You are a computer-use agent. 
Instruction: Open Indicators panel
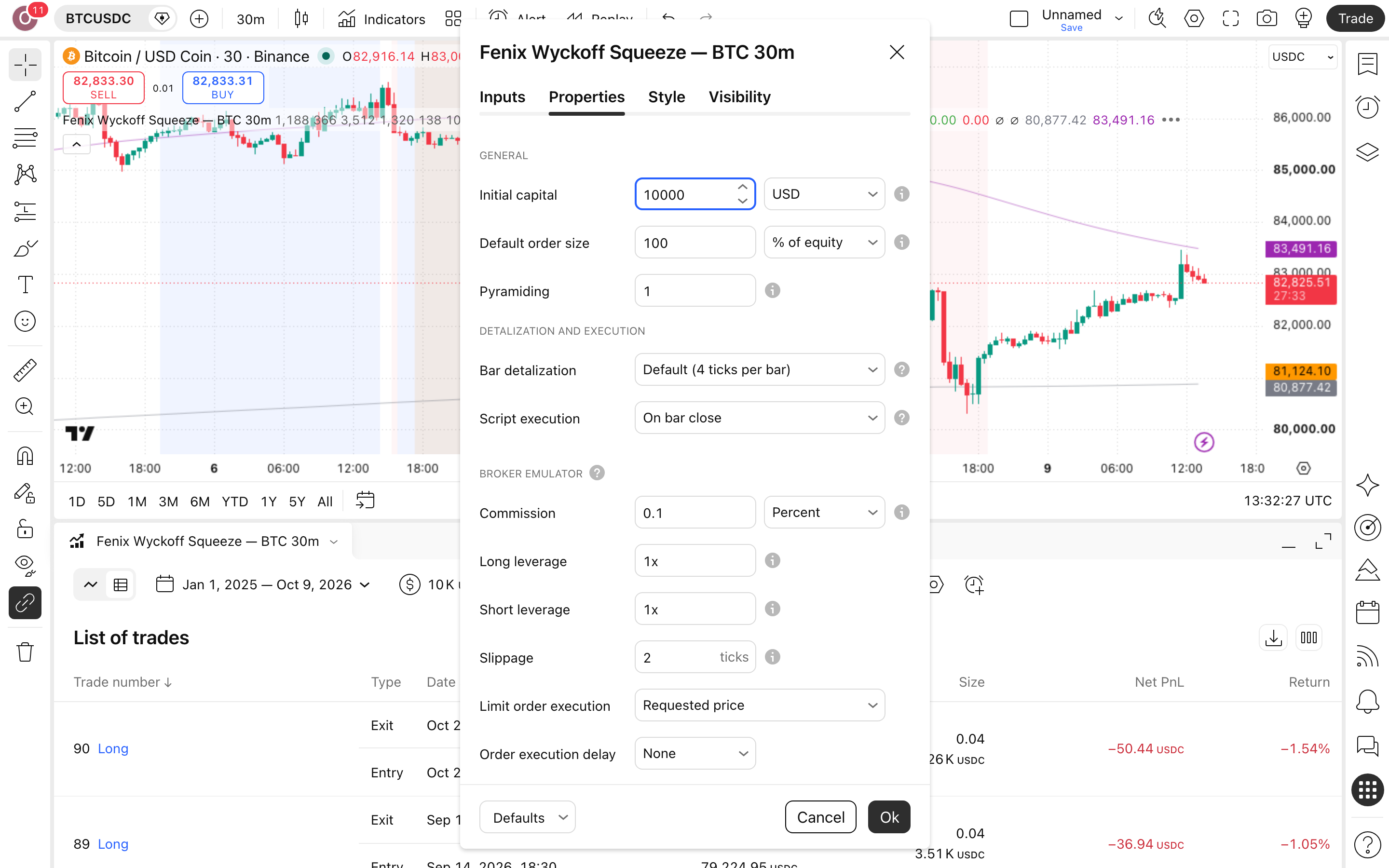pos(381,19)
